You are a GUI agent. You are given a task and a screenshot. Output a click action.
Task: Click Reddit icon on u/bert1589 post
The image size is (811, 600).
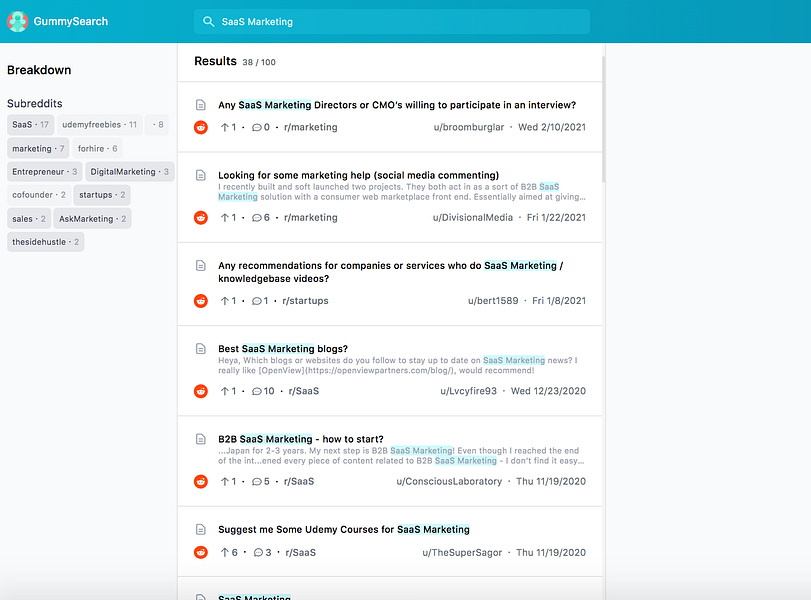pos(201,301)
